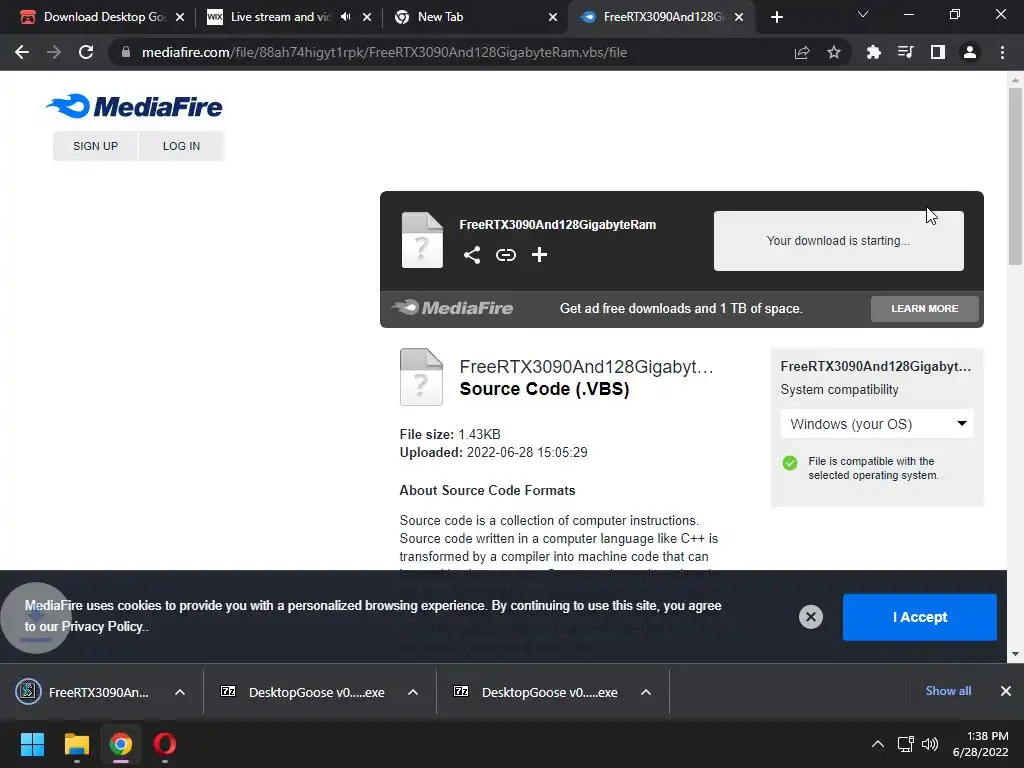Open Opera browser from taskbar

(x=165, y=744)
